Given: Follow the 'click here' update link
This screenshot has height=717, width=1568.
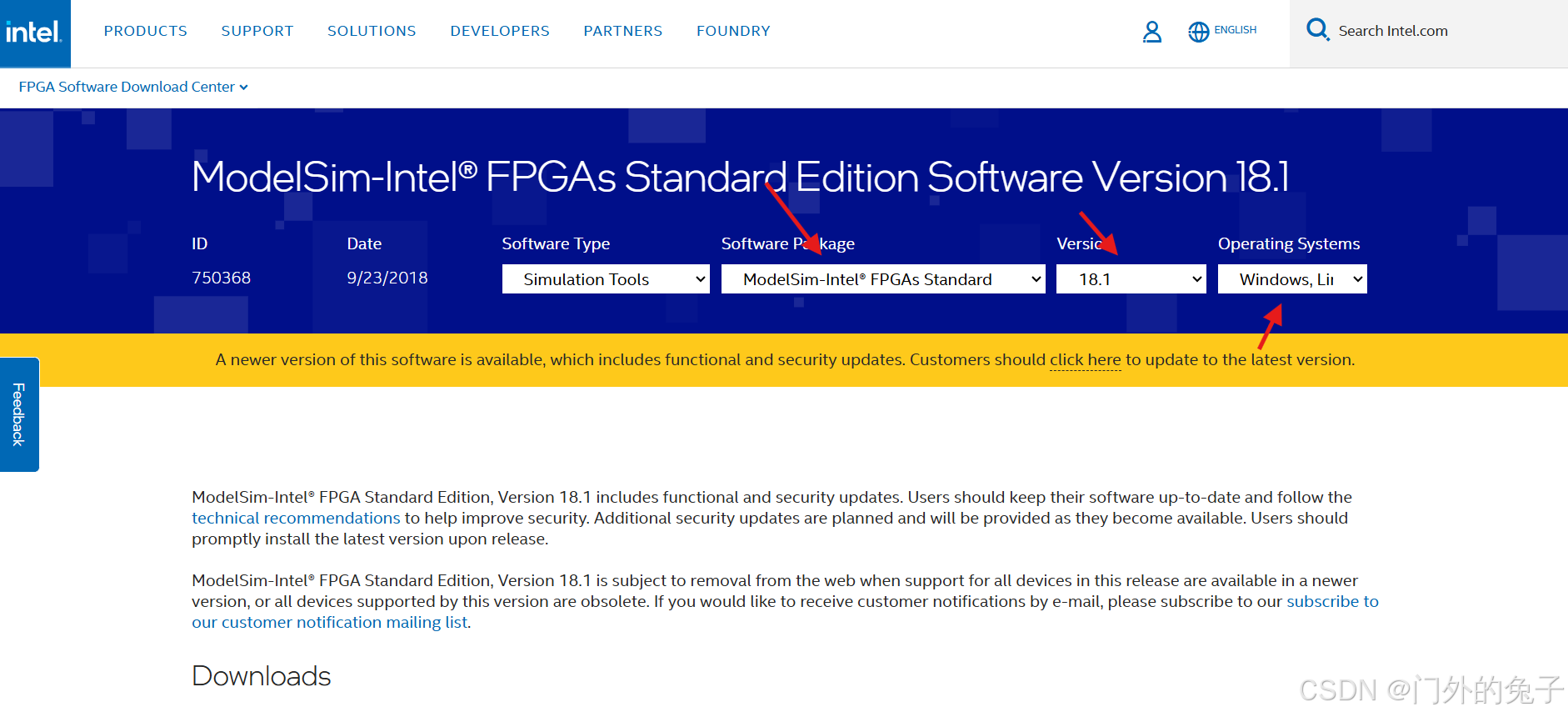Looking at the screenshot, I should click(x=1085, y=360).
